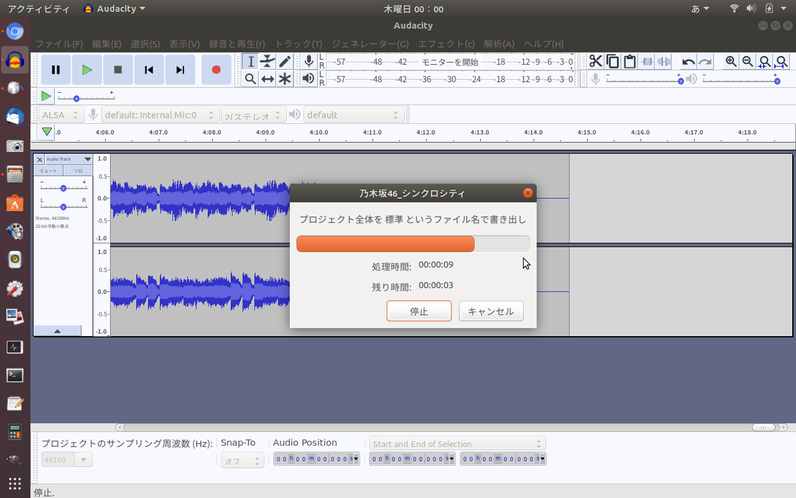
Task: Open the 選択(S) menu
Action: coord(145,44)
